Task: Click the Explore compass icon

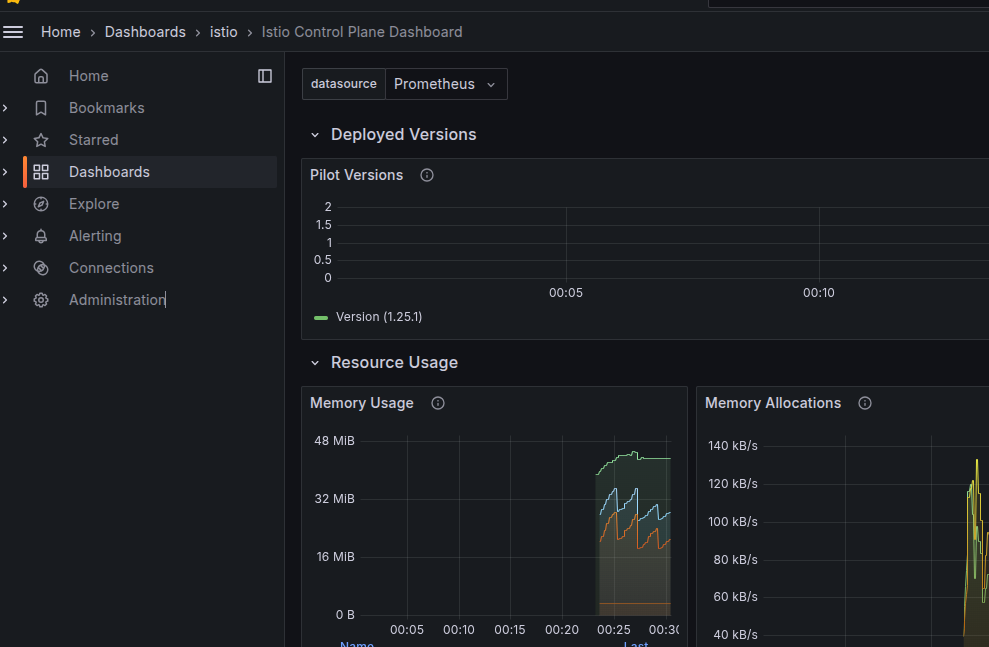Action: coord(41,204)
